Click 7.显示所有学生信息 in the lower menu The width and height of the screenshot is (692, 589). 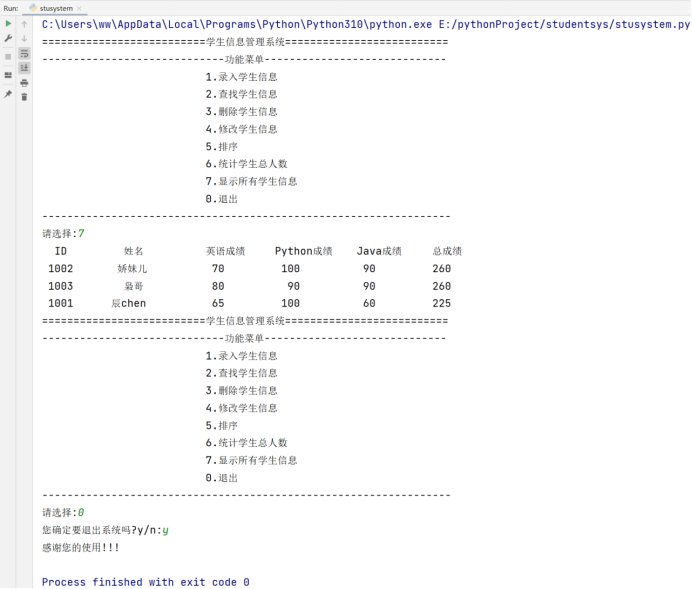tap(251, 461)
